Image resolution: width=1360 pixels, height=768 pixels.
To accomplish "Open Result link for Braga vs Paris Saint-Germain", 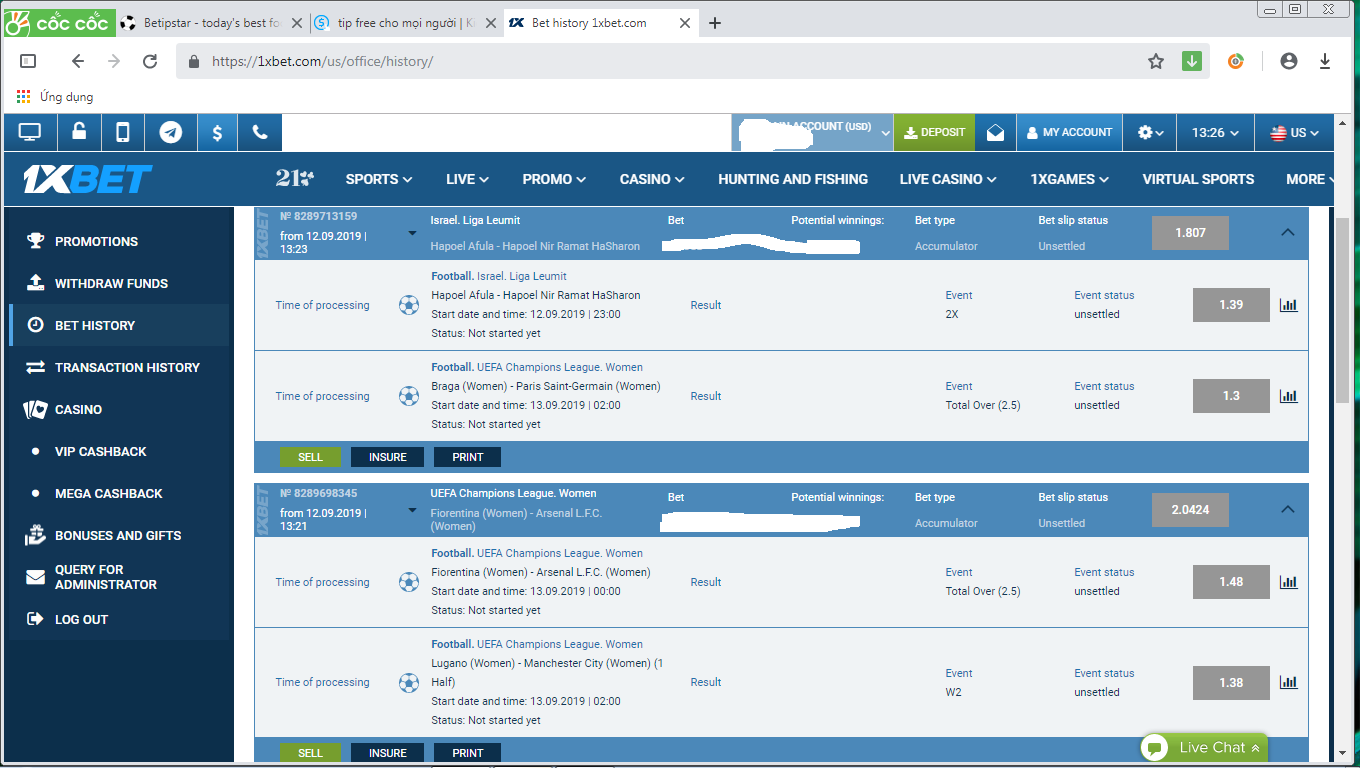I will 705,396.
